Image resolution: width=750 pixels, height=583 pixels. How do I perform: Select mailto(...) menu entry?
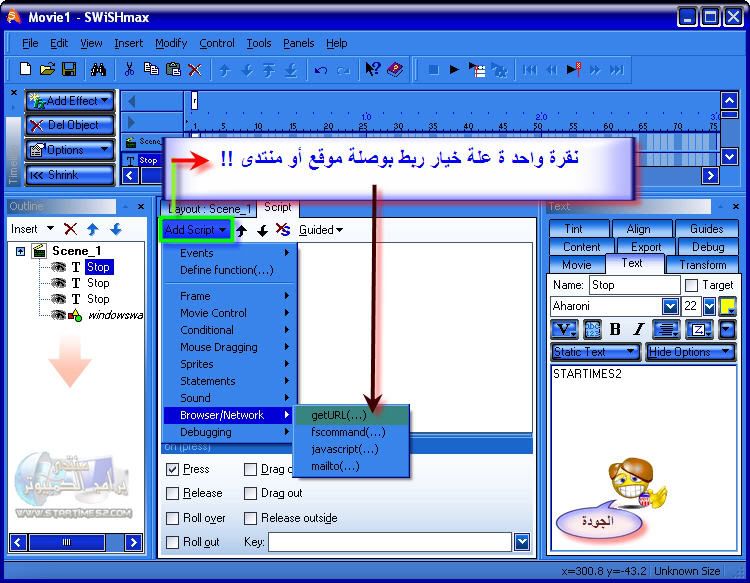[x=352, y=466]
